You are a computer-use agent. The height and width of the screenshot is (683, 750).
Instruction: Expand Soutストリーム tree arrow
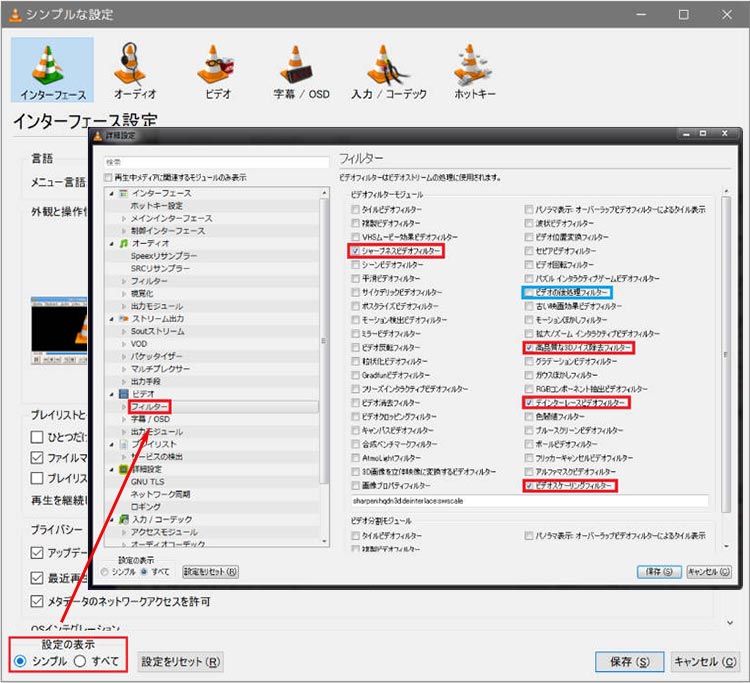(x=124, y=331)
